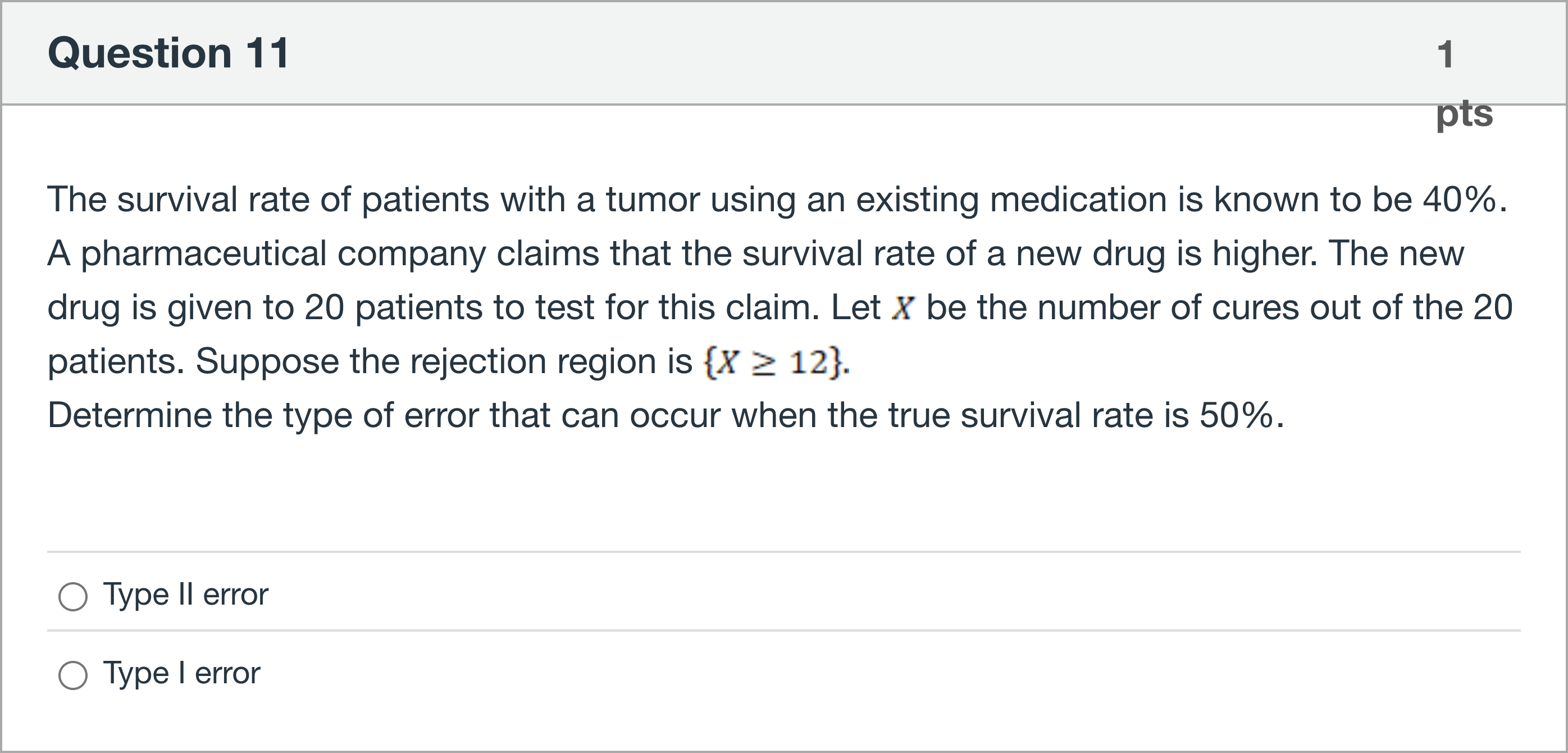1568x753 pixels.
Task: Click the word "Suppose" in the question
Action: click(x=267, y=361)
